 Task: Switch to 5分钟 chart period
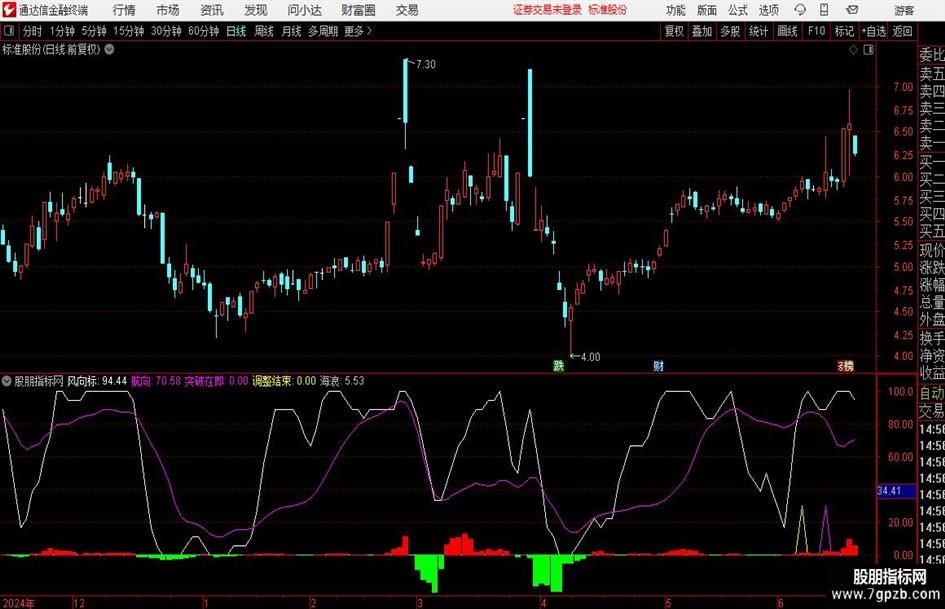pos(93,31)
